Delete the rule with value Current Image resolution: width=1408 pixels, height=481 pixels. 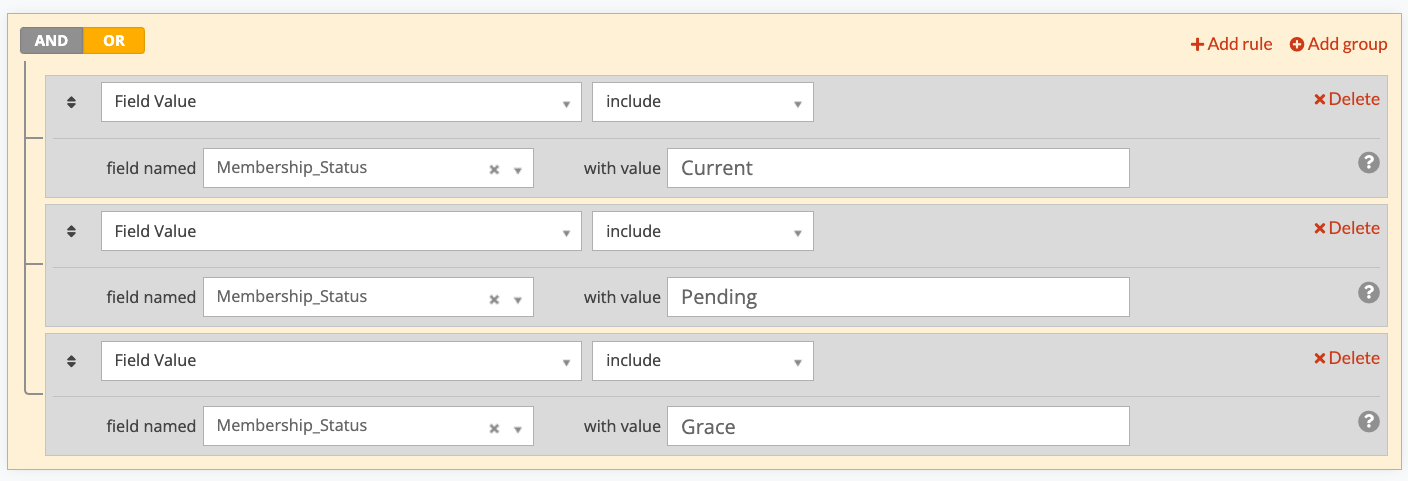point(1346,99)
